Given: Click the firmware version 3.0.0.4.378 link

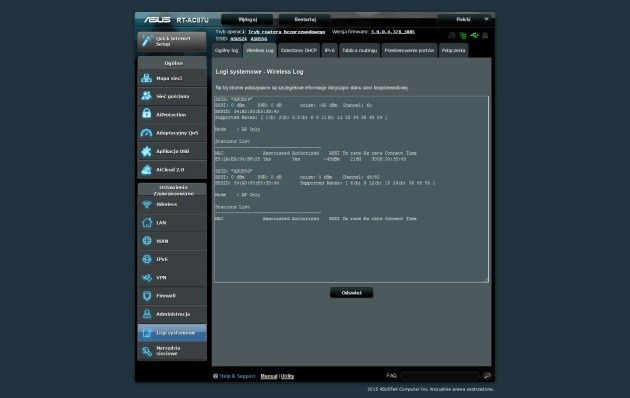Looking at the screenshot, I should tap(393, 32).
